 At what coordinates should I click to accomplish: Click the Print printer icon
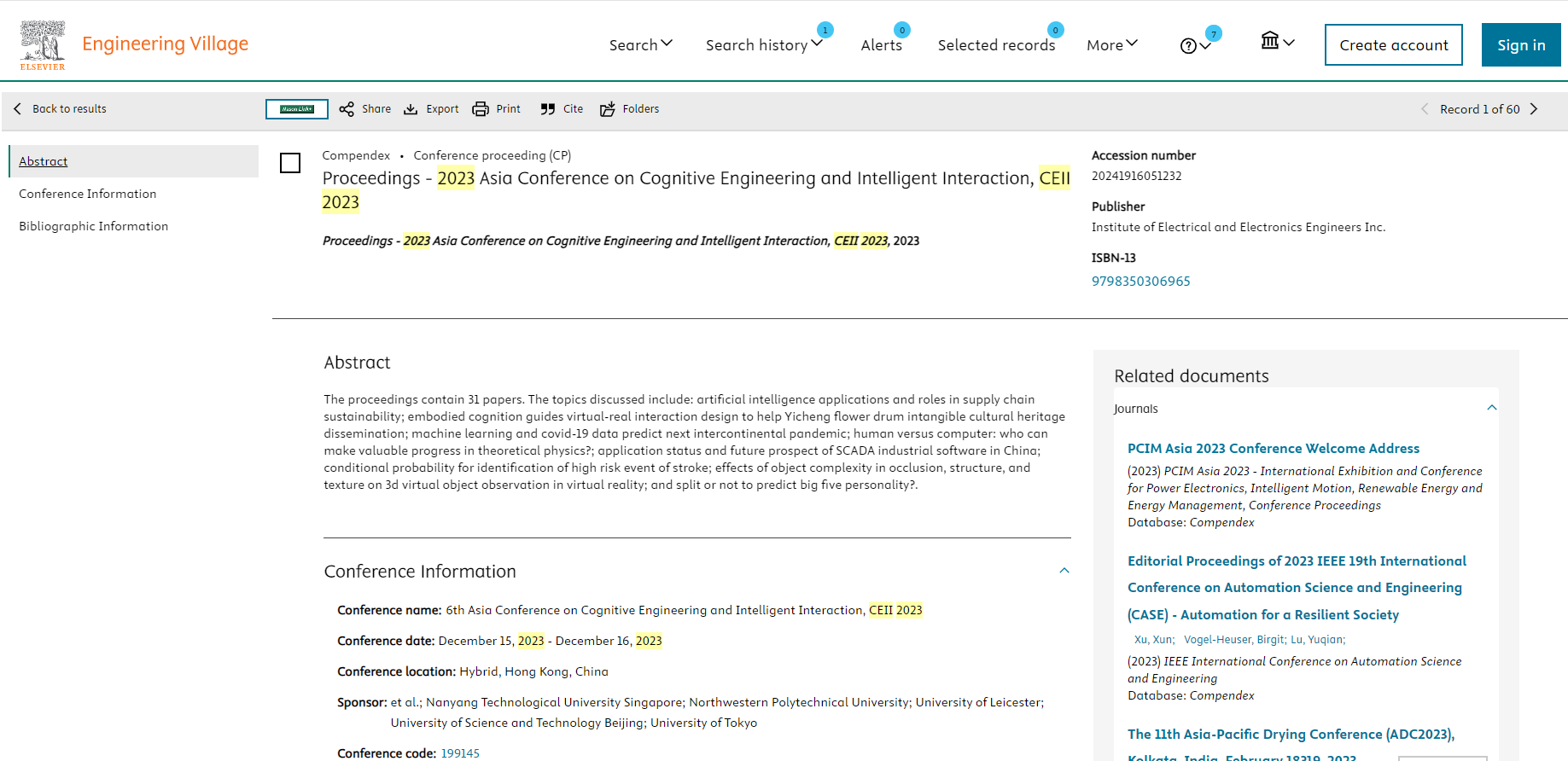coord(481,109)
